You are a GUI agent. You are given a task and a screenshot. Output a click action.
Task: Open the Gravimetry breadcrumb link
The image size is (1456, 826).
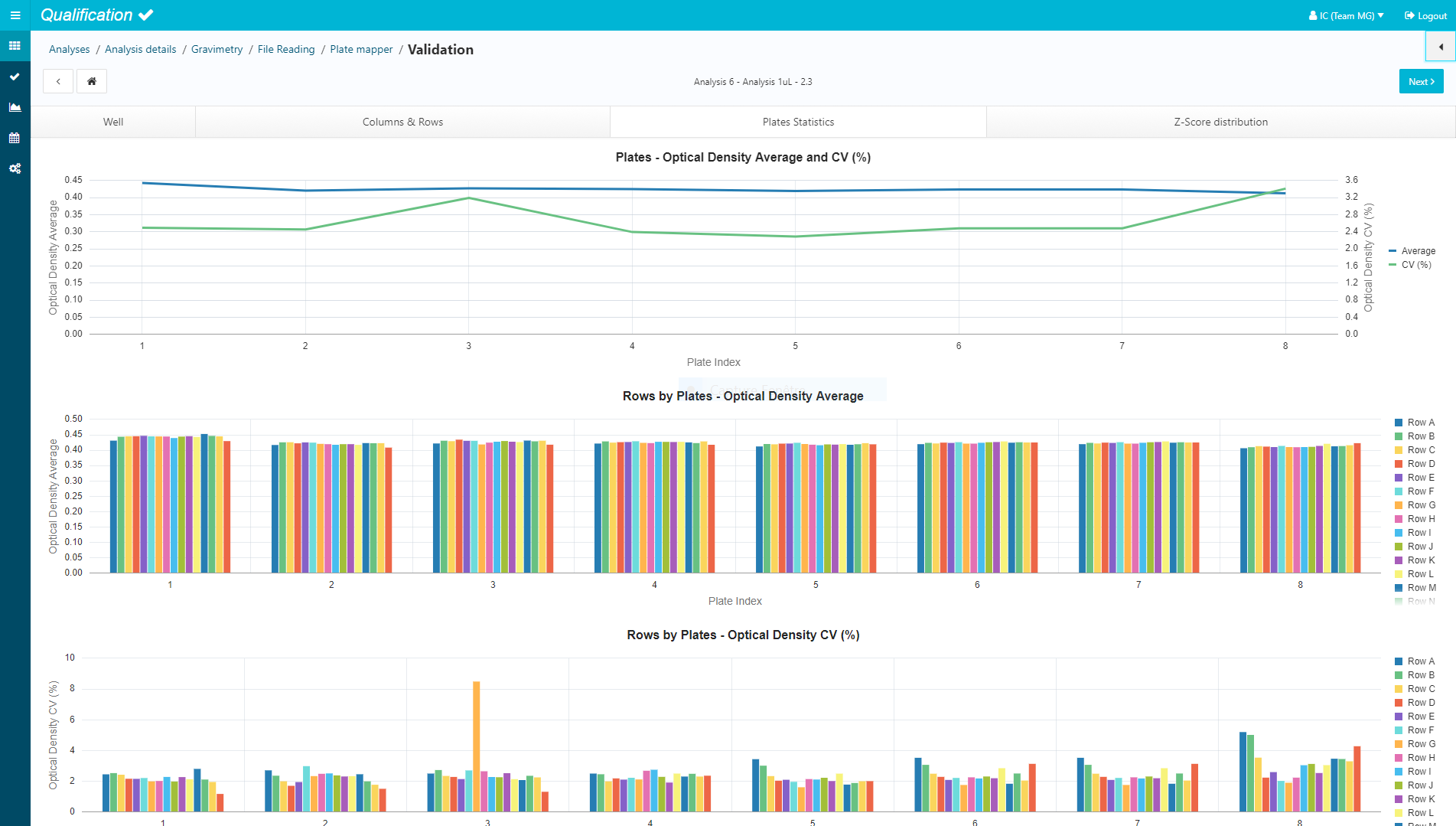(x=217, y=50)
